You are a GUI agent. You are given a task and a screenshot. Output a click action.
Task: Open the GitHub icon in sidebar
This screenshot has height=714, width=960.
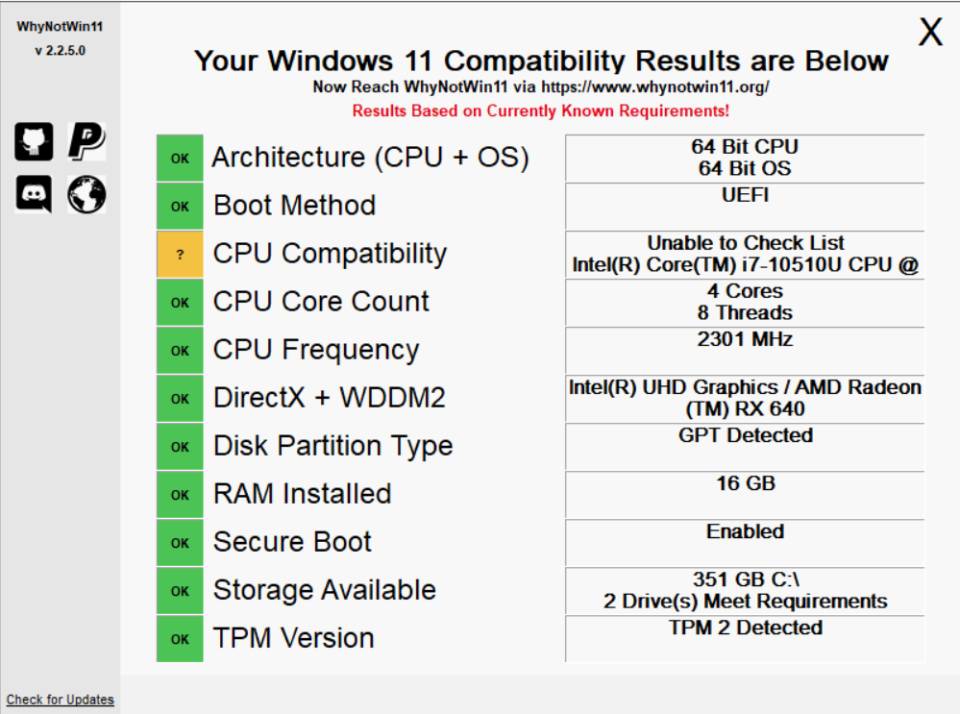click(x=34, y=141)
